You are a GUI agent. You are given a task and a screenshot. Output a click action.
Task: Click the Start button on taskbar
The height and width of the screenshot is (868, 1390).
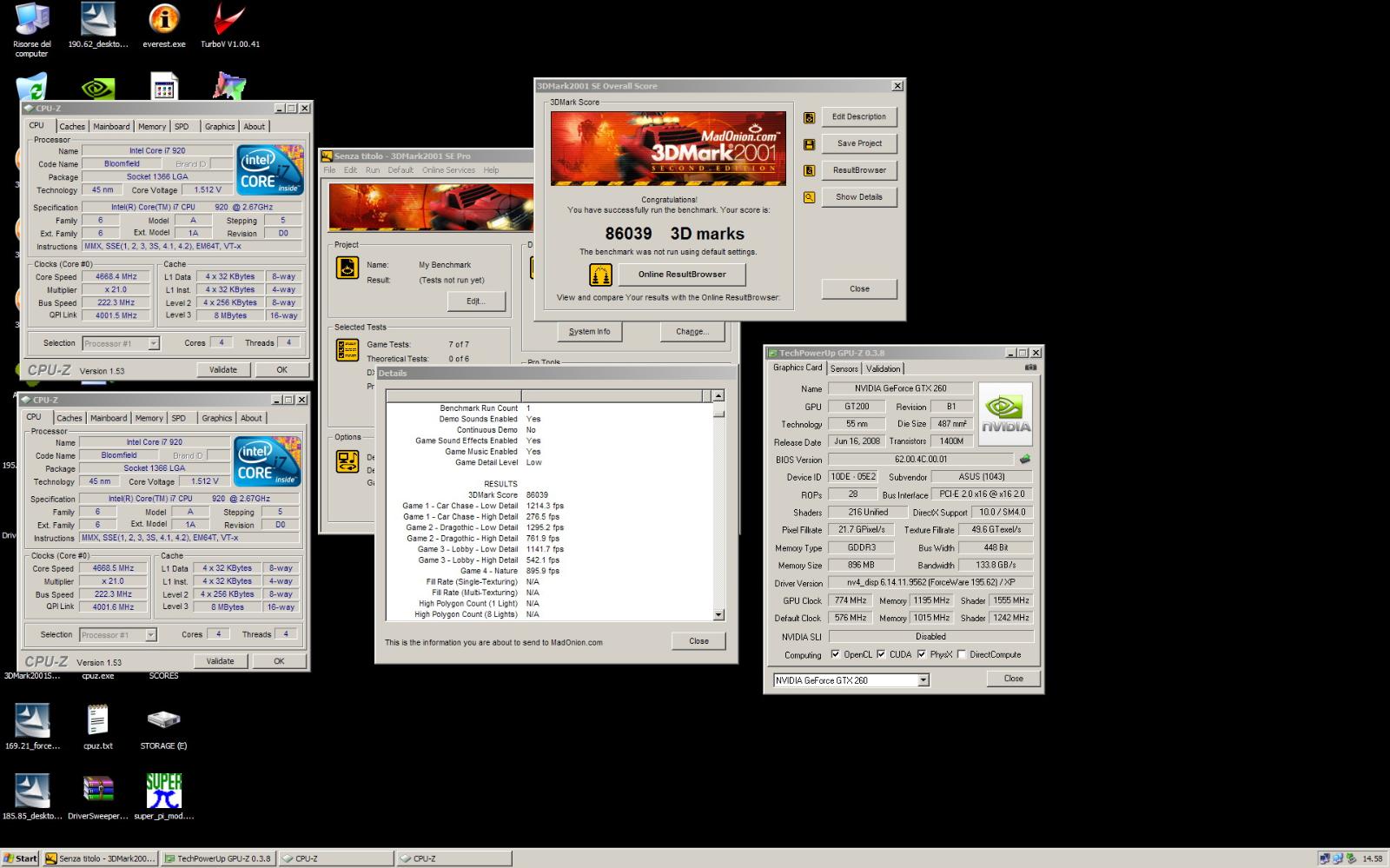tap(20, 858)
